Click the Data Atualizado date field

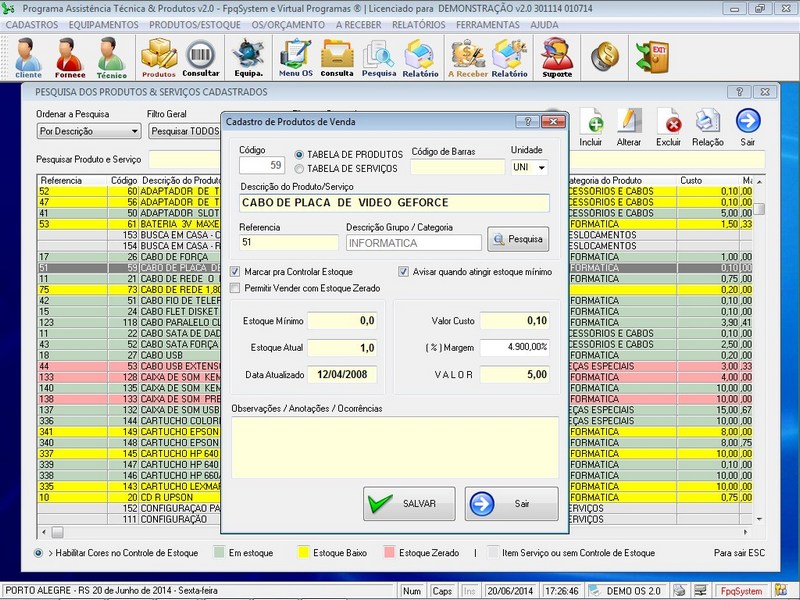point(342,374)
